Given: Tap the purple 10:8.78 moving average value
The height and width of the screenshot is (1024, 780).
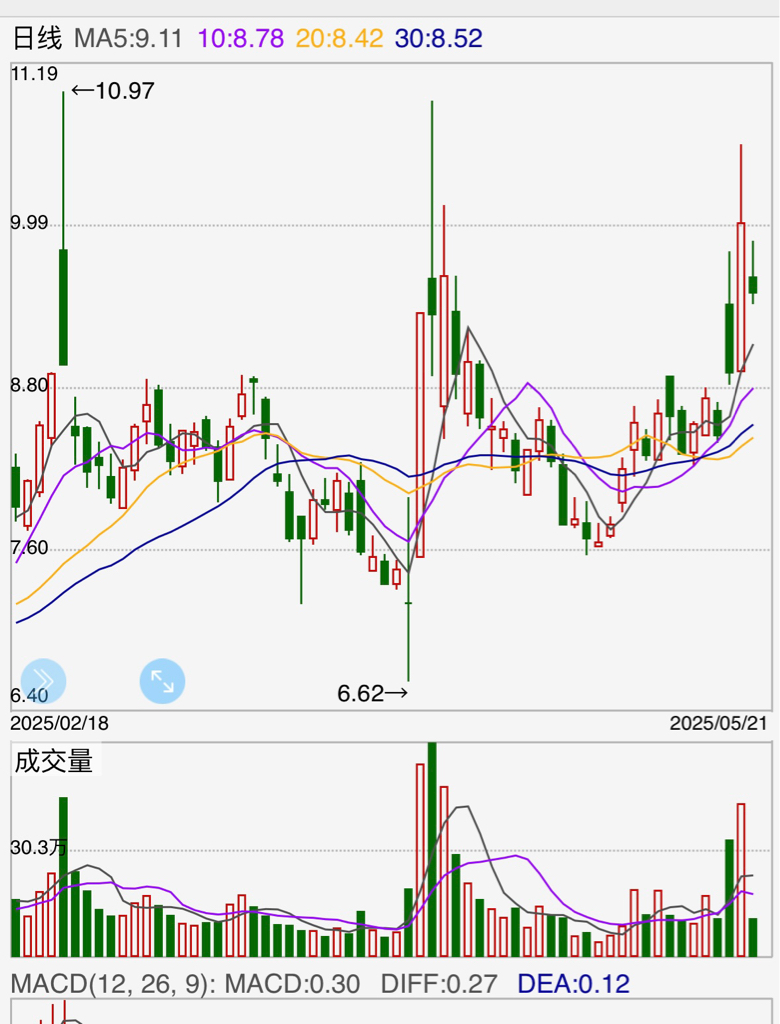Looking at the screenshot, I should point(240,38).
